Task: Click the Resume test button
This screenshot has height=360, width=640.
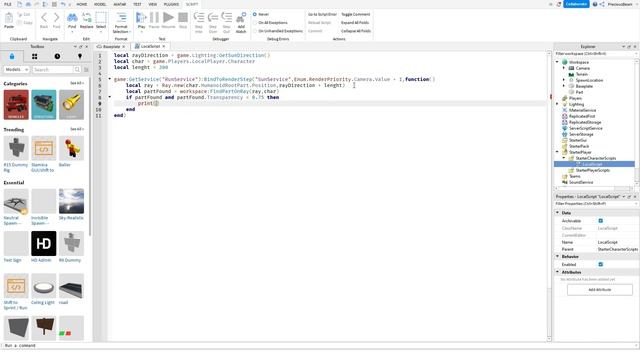Action: click(x=168, y=18)
